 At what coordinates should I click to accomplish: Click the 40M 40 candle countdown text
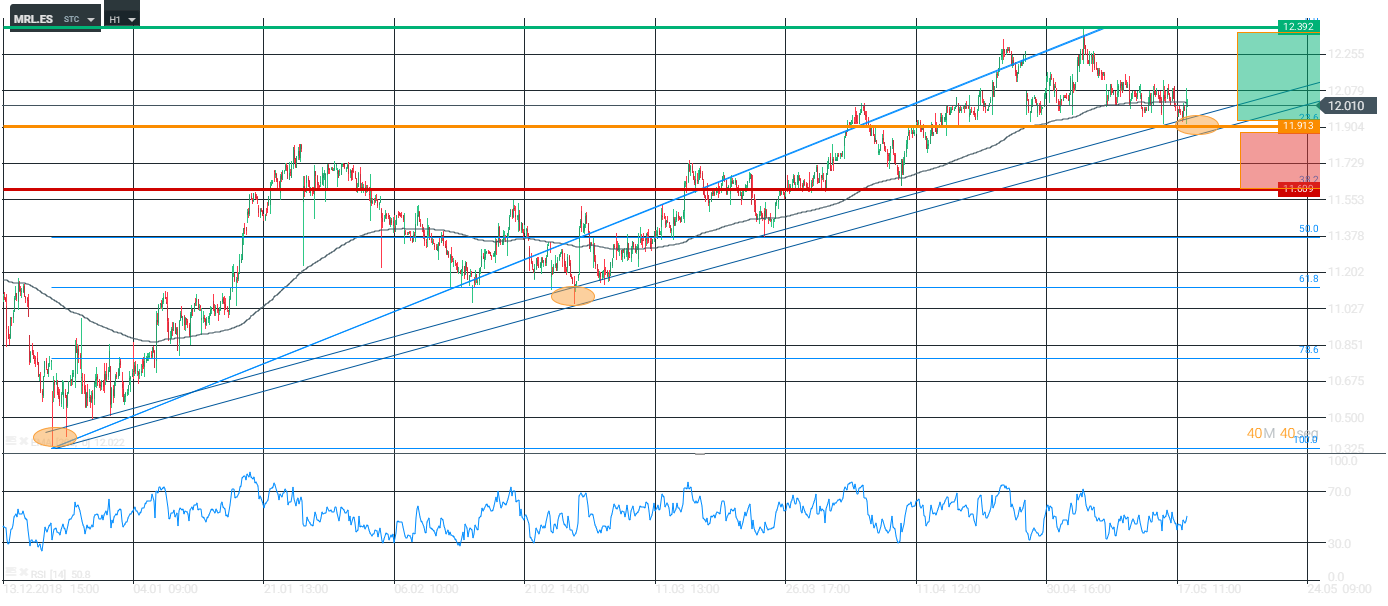1282,433
